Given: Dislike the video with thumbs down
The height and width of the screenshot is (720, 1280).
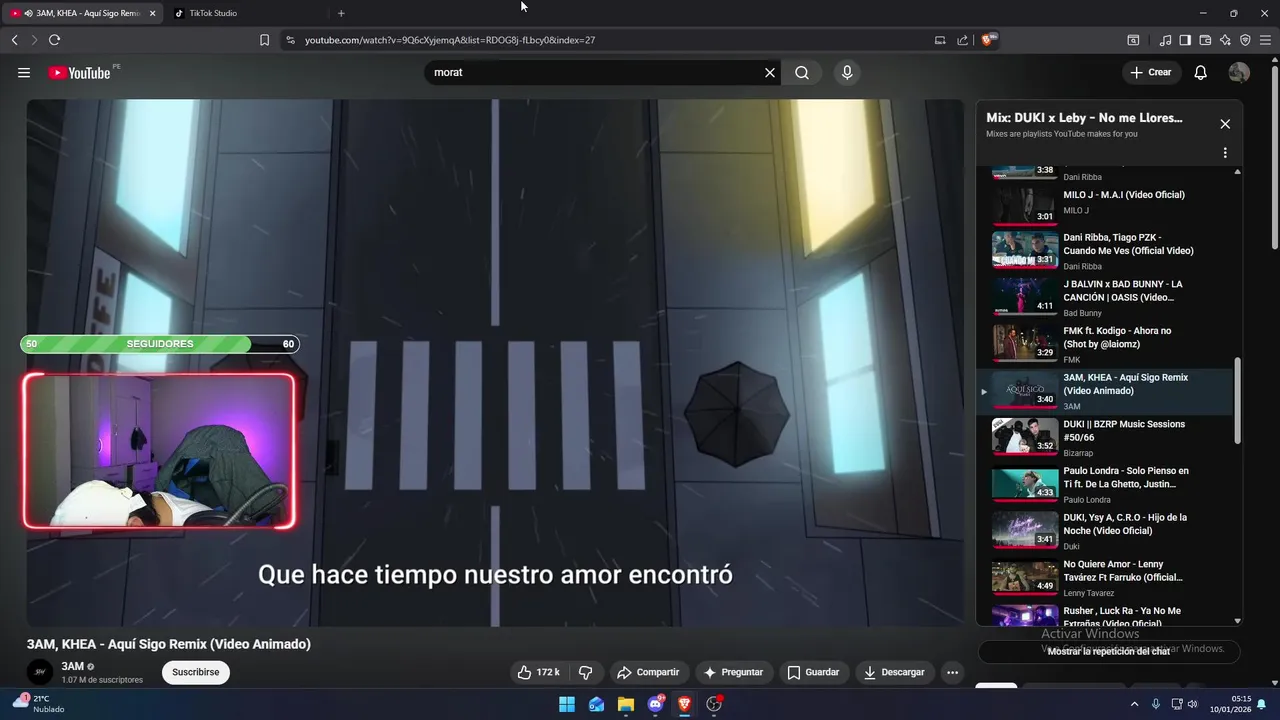Looking at the screenshot, I should pyautogui.click(x=586, y=672).
